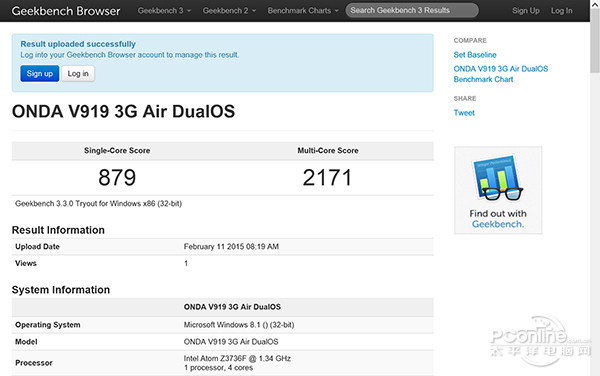Screen dimensions: 600x376
Task: Expand the Geekbench 2 dropdown menu
Action: coord(229,11)
